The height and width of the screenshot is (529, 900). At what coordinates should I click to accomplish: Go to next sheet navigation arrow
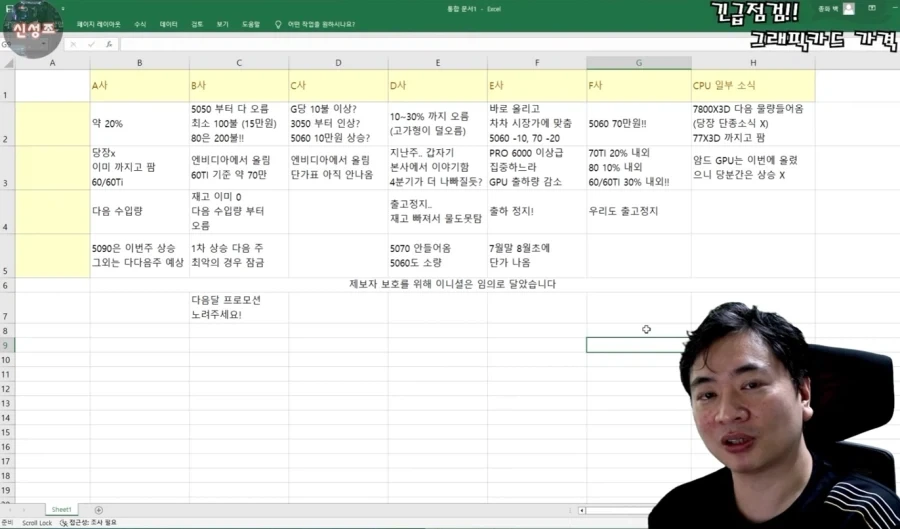(x=24, y=510)
